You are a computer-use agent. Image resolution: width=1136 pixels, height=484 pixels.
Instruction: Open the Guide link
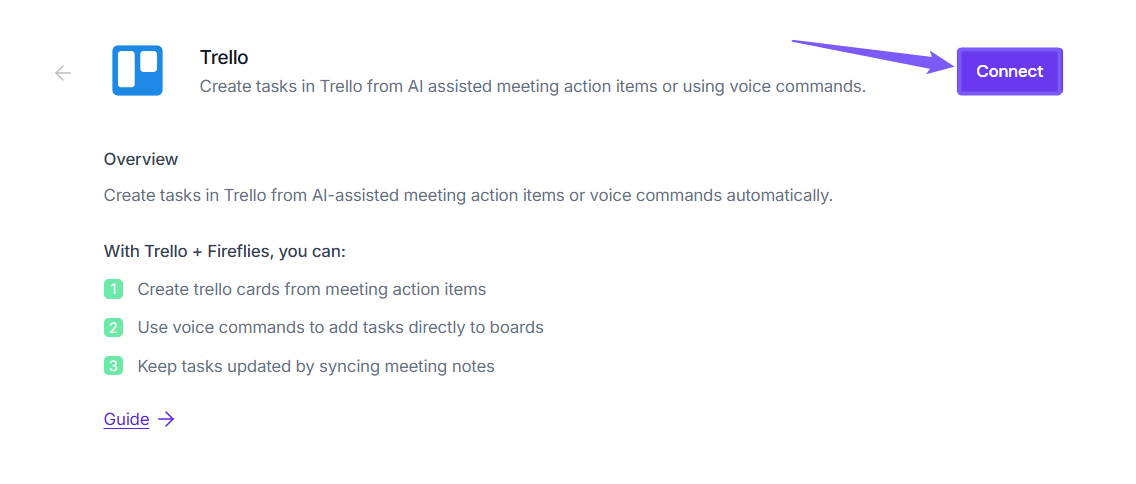click(126, 419)
